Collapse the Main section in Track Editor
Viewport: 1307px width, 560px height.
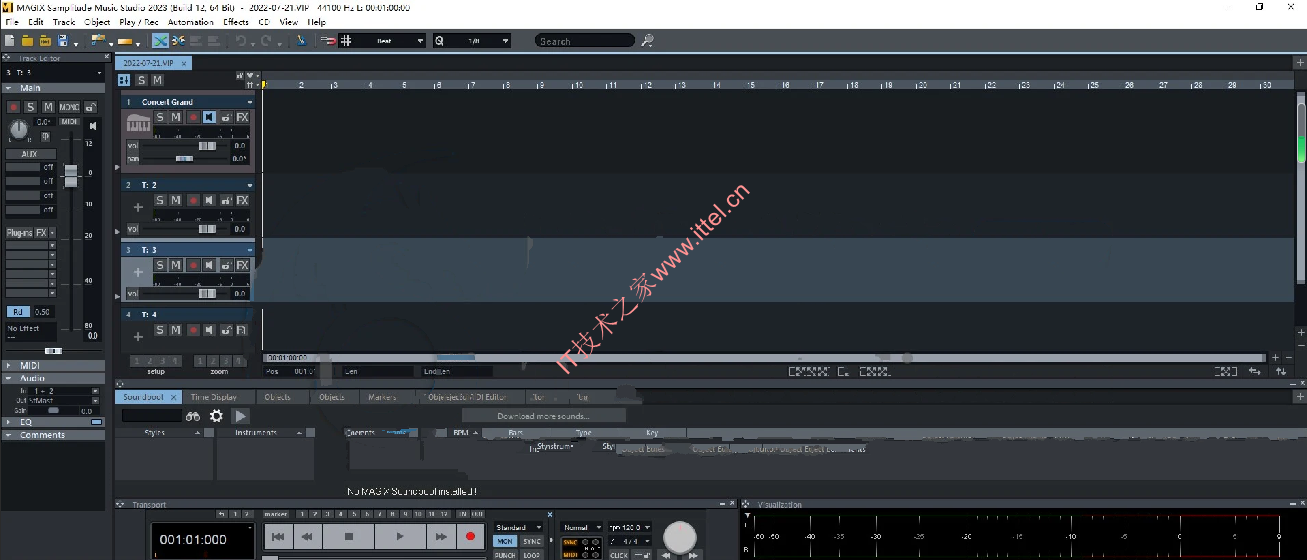[10, 88]
